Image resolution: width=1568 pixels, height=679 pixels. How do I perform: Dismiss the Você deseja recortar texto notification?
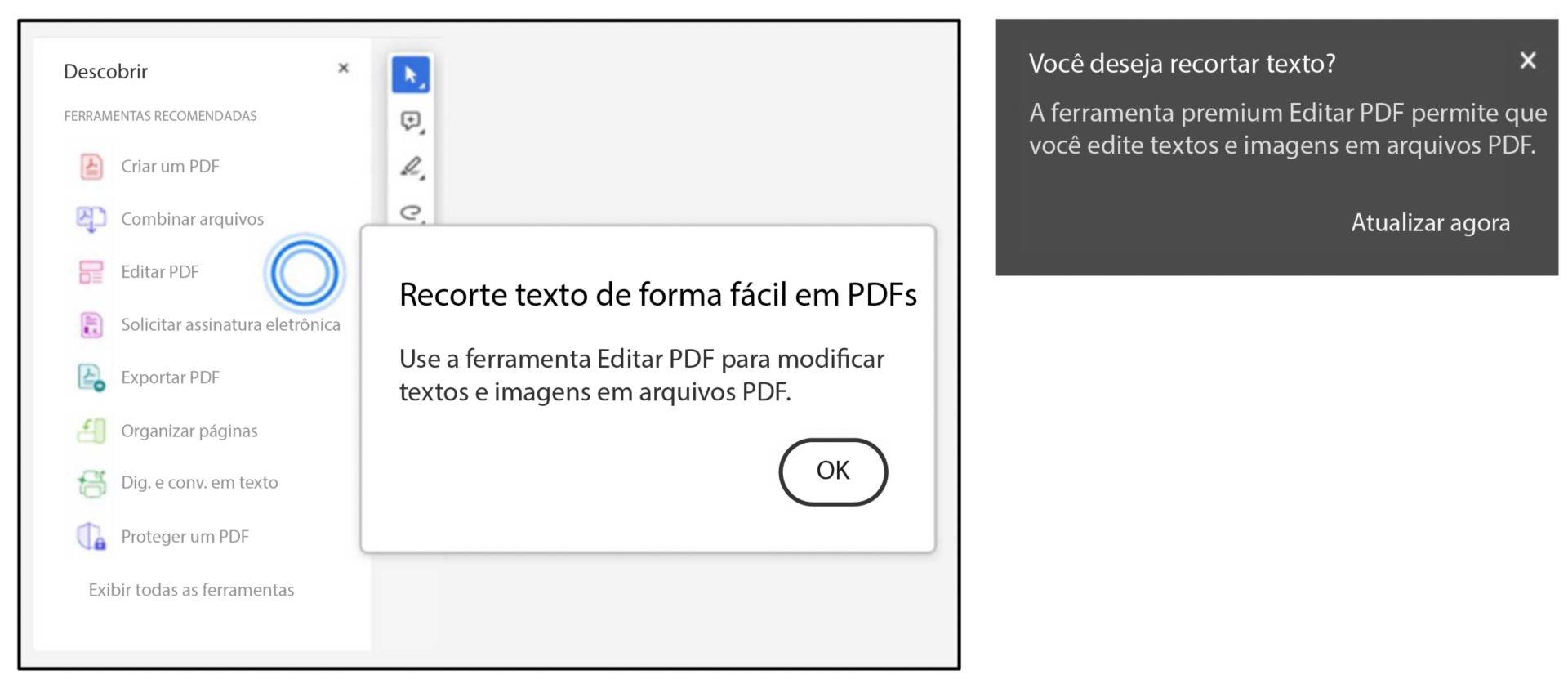[x=1528, y=60]
